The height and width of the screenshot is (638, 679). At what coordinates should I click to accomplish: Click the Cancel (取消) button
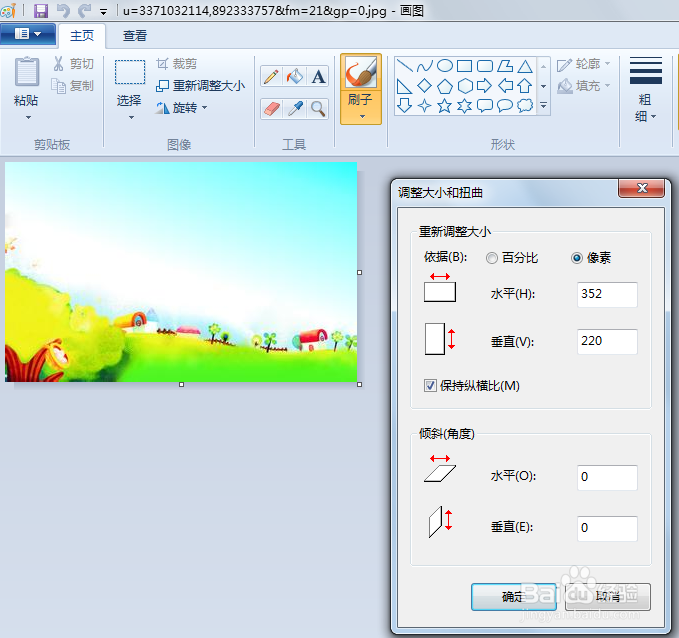tap(608, 596)
